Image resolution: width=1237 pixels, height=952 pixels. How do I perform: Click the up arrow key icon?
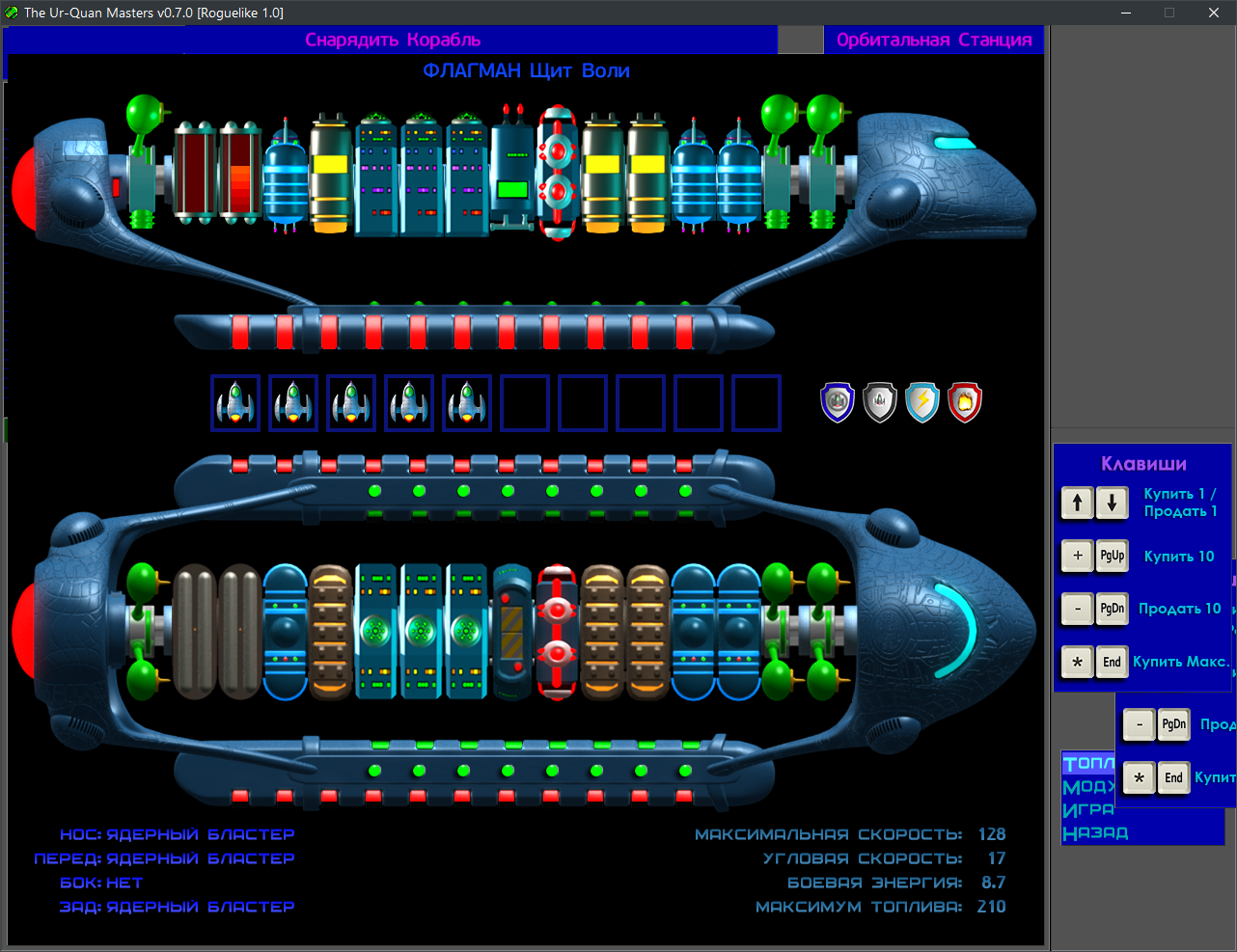[x=1078, y=503]
